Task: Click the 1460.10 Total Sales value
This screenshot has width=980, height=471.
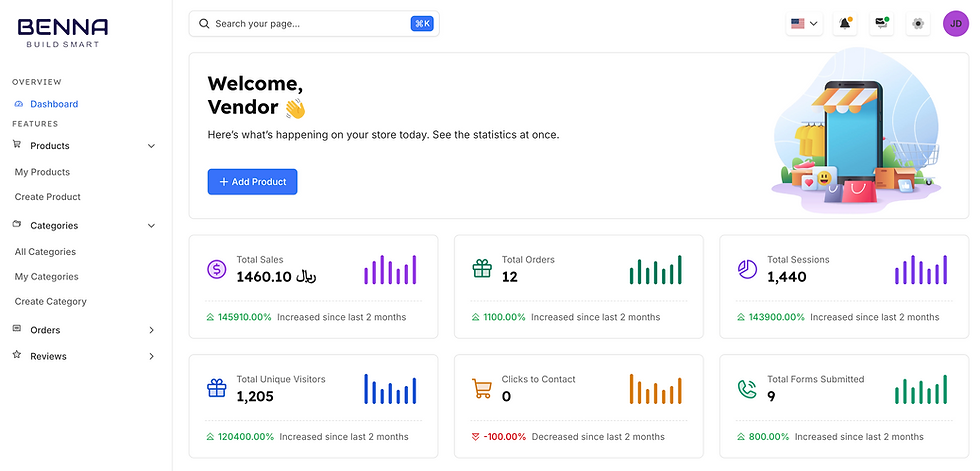Action: point(276,277)
